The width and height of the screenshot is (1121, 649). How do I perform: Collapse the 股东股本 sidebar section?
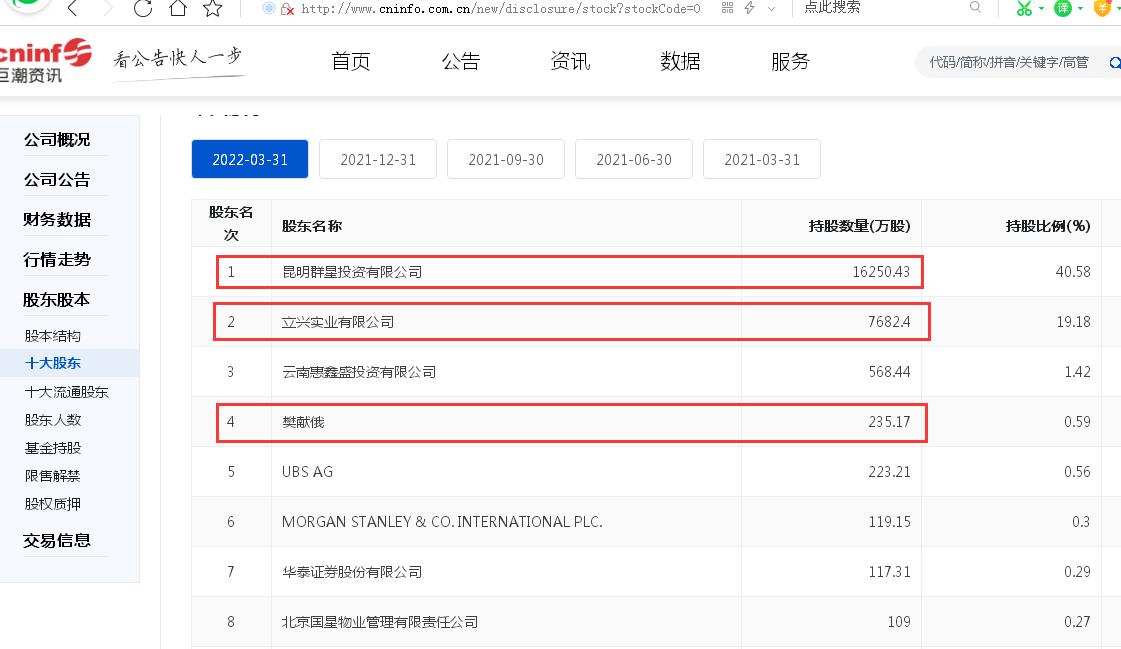tap(57, 299)
